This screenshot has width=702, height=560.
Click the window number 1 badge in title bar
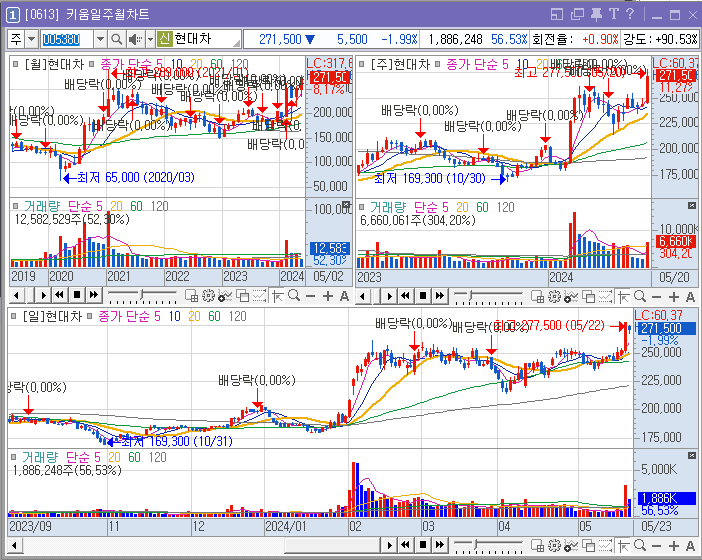13,15
